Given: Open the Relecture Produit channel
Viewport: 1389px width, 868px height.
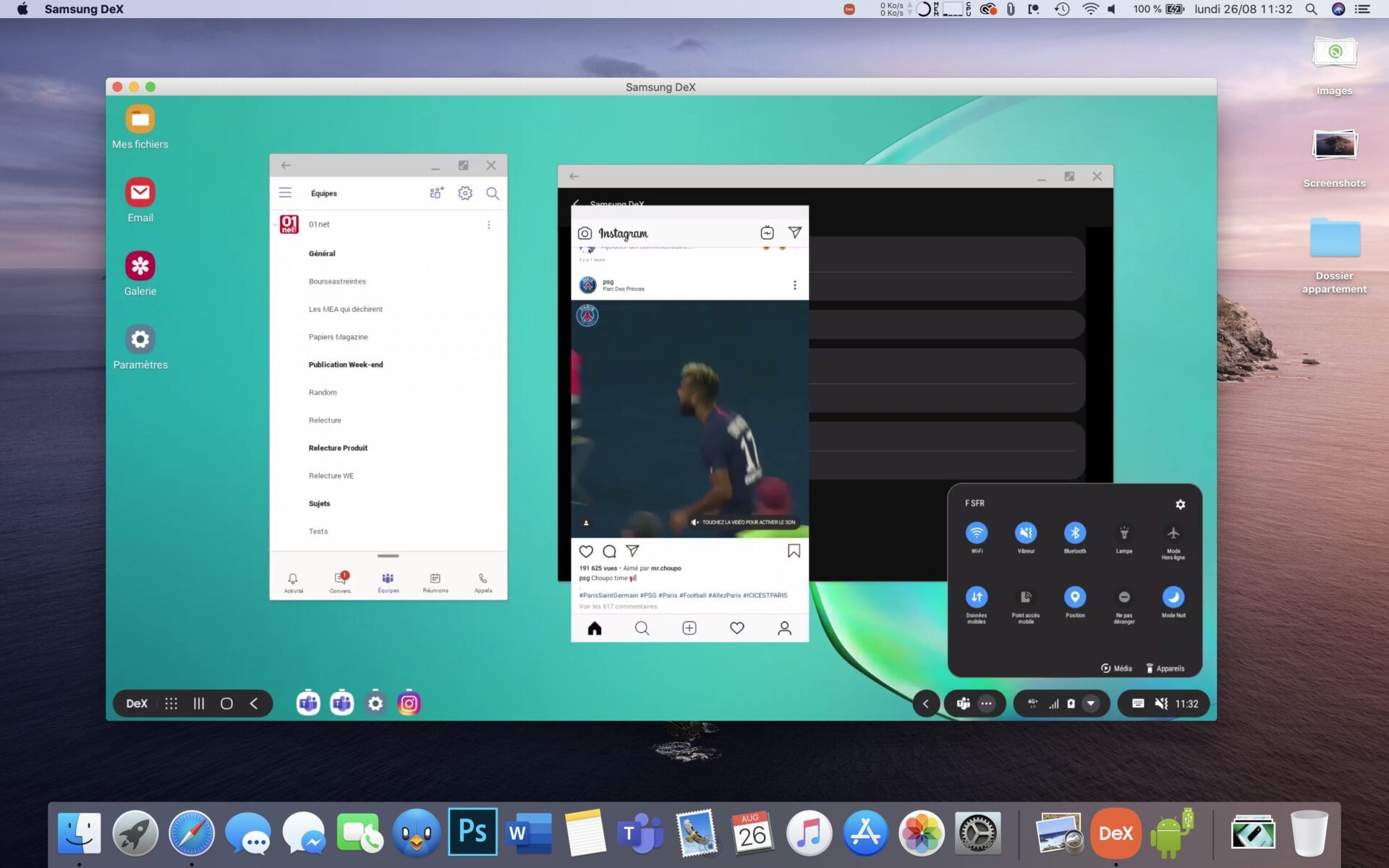Looking at the screenshot, I should [x=338, y=448].
